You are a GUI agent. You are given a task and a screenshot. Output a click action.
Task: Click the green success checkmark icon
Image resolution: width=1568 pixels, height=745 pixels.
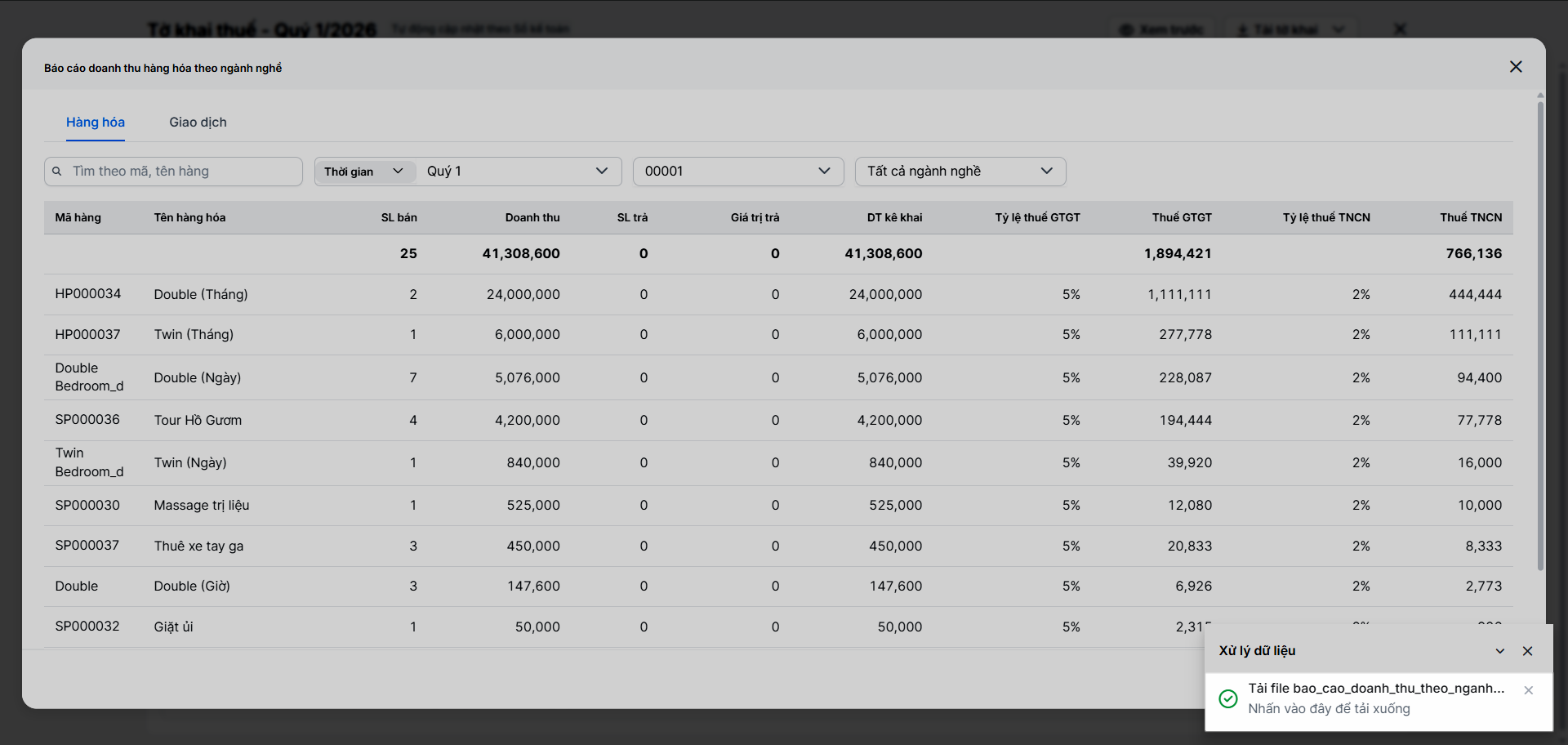pyautogui.click(x=1227, y=698)
